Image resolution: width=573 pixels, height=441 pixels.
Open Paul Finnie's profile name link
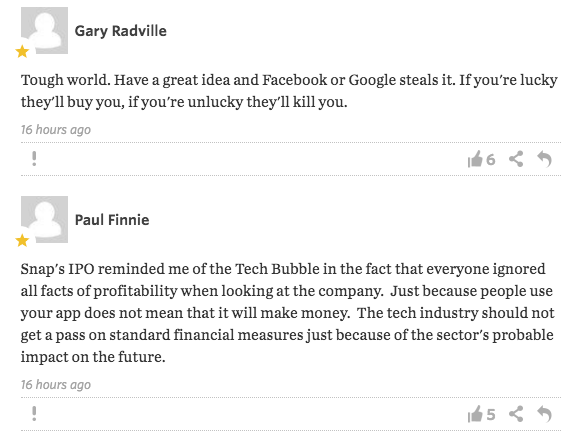112,220
